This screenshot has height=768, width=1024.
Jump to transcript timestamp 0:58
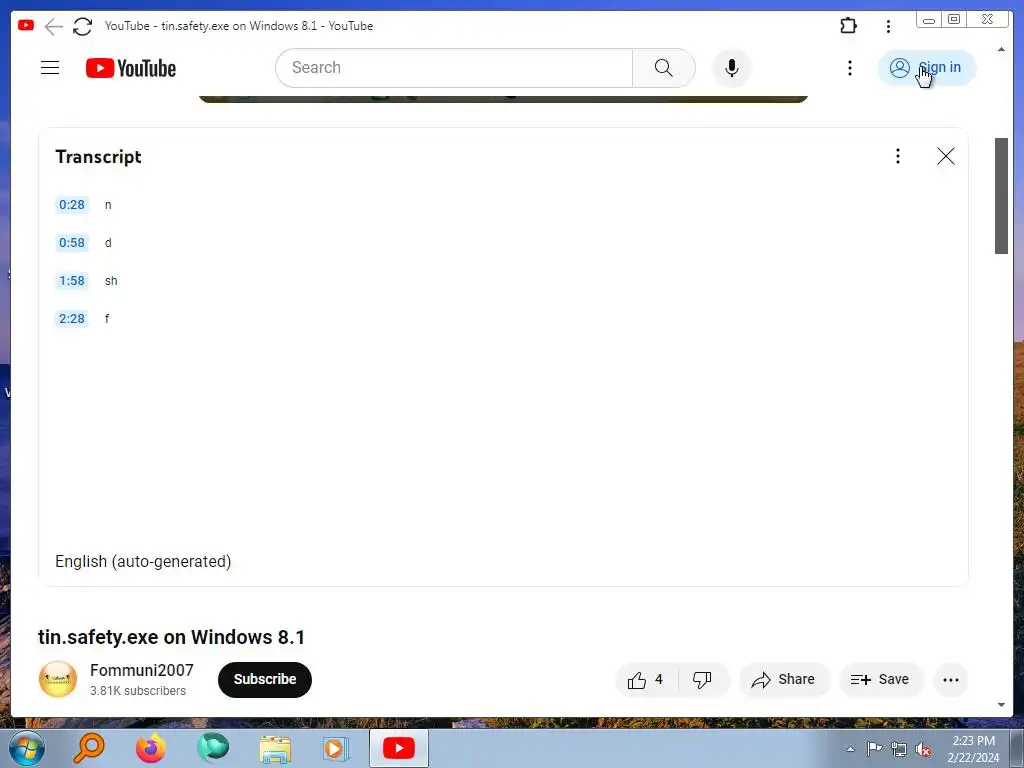[72, 243]
